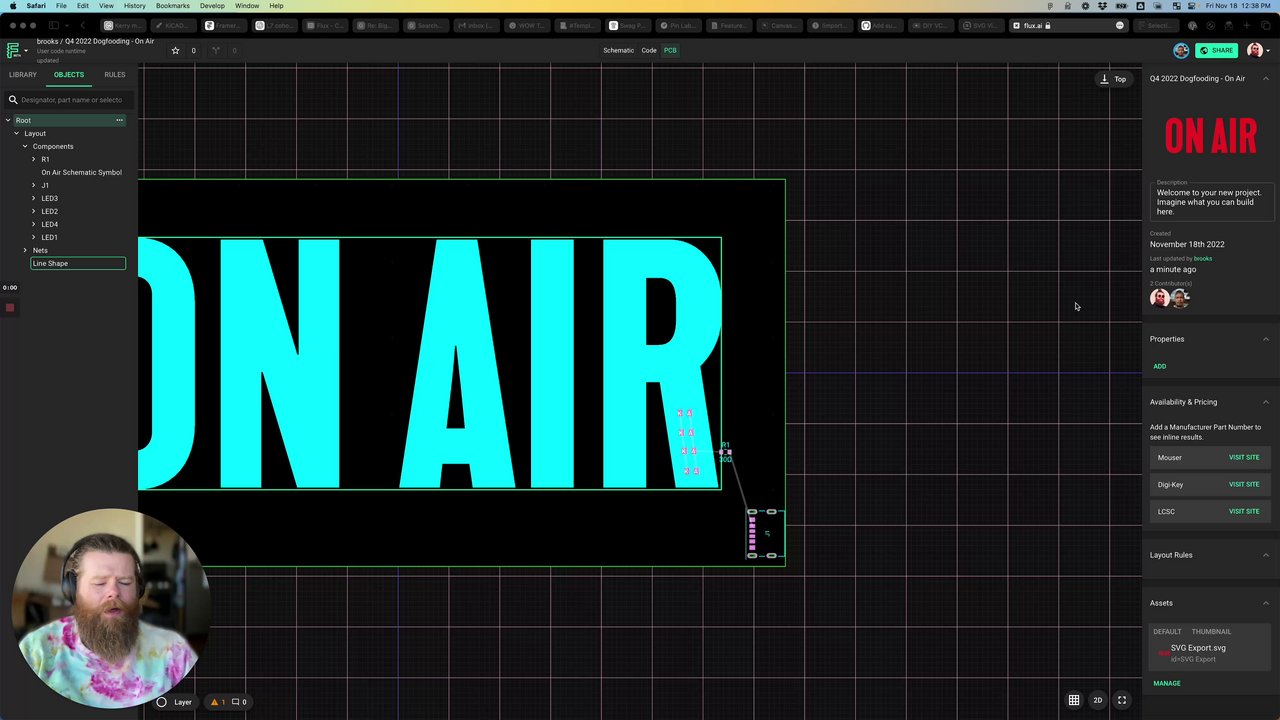Image resolution: width=1280 pixels, height=720 pixels.
Task: Open the collaborator avatar in header
Action: point(1181,50)
